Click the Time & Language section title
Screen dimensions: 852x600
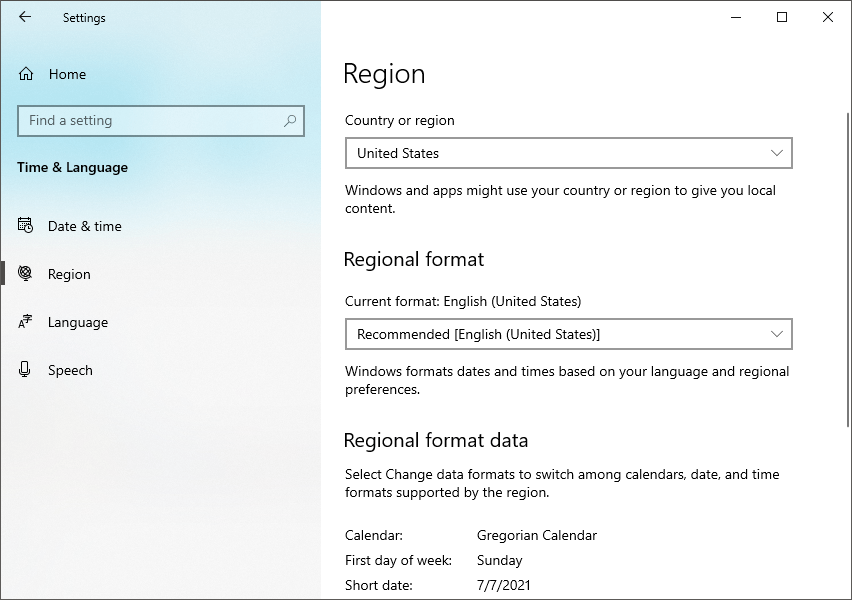click(72, 167)
